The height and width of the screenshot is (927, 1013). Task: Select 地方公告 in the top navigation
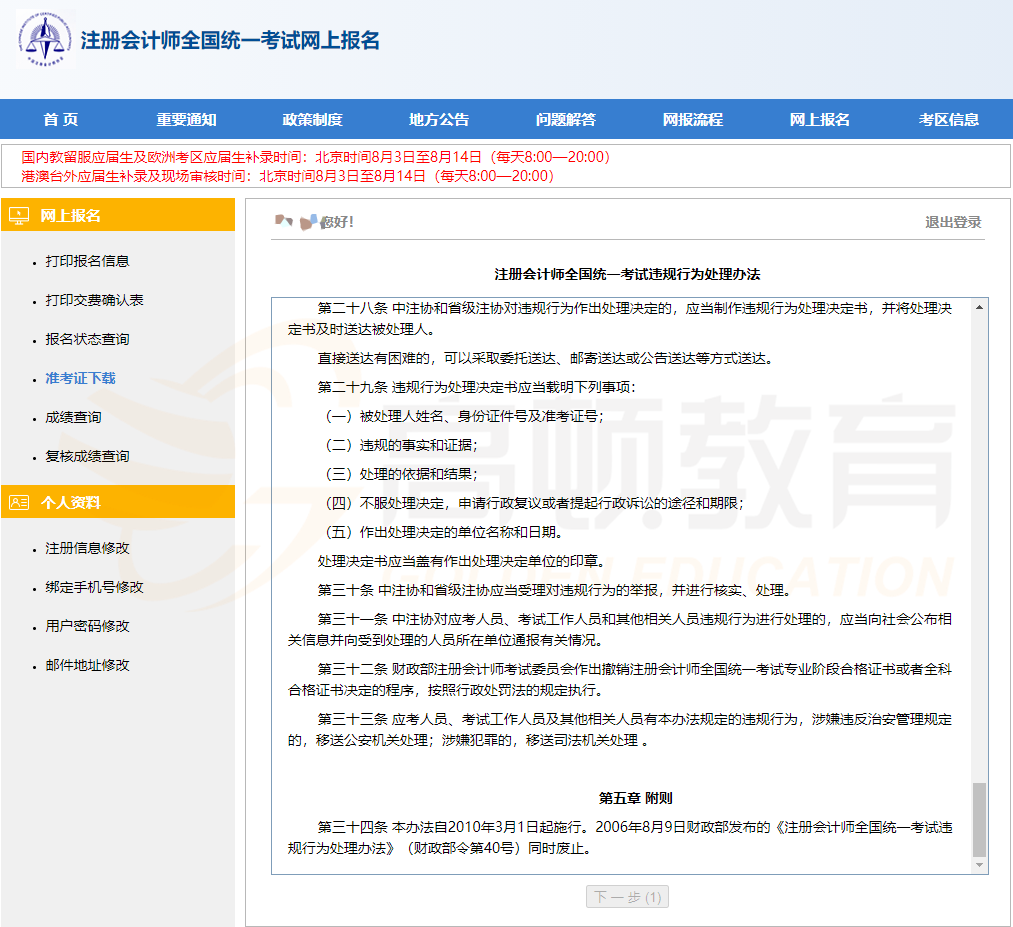pyautogui.click(x=438, y=120)
